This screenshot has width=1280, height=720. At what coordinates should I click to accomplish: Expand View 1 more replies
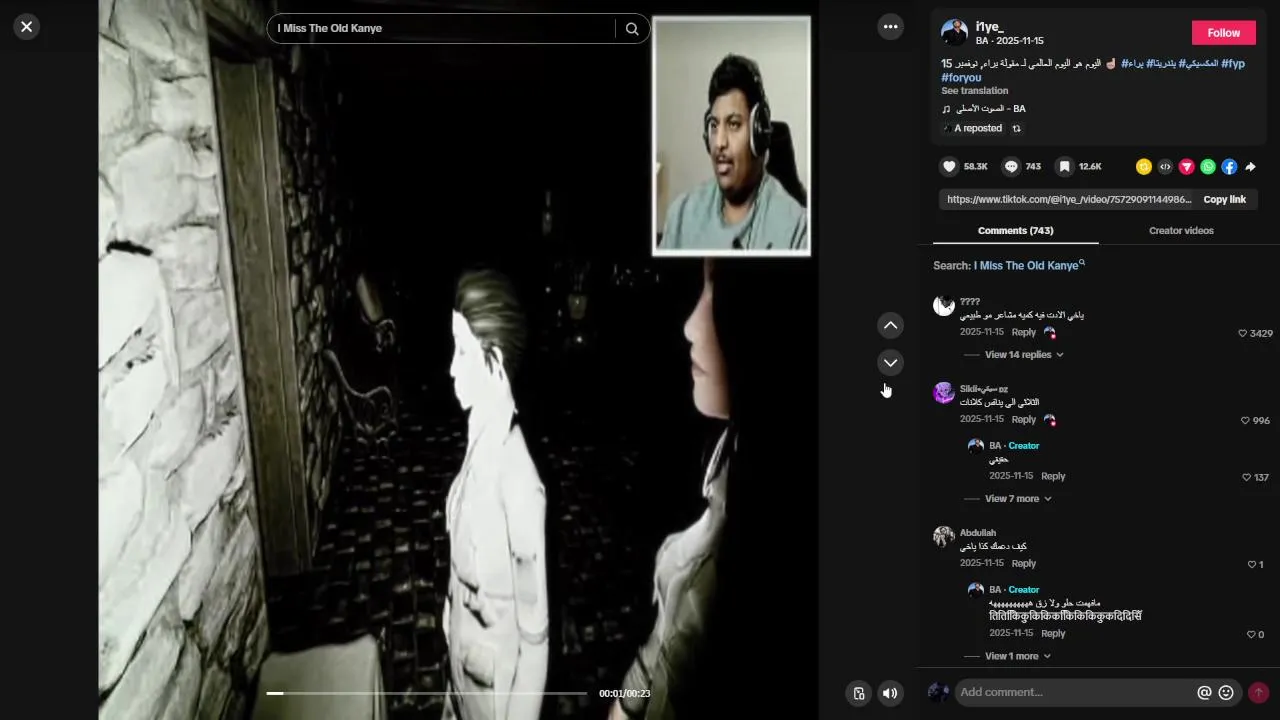(1018, 657)
